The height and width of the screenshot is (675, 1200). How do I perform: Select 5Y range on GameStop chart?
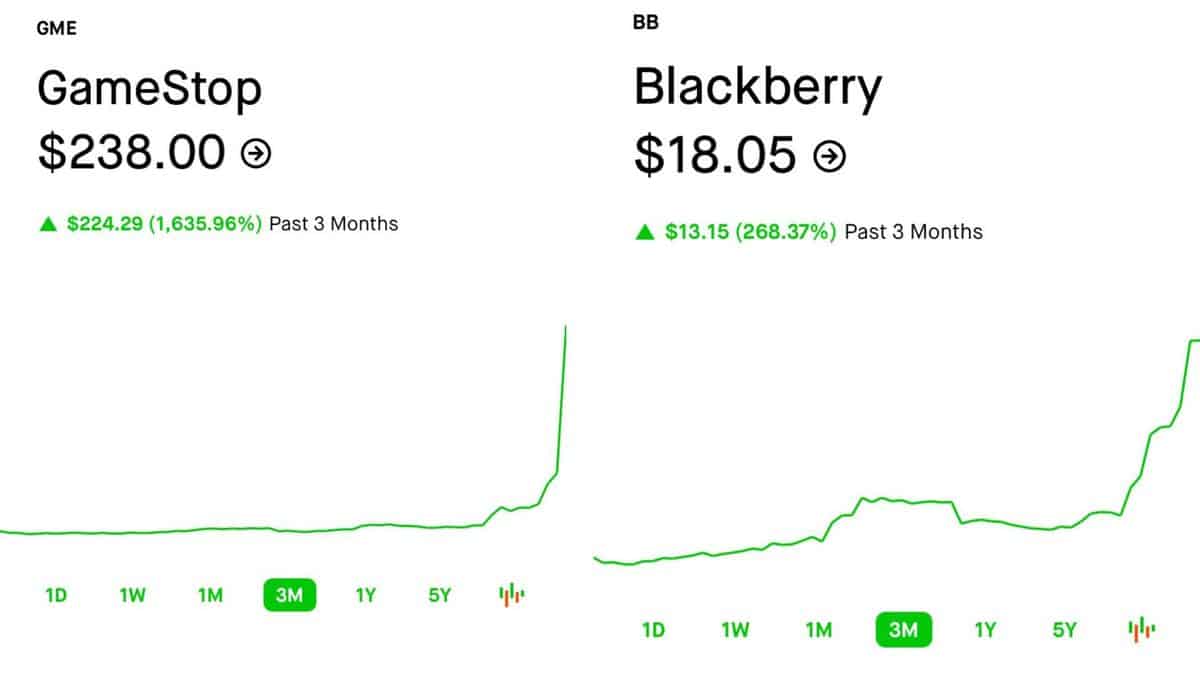440,596
